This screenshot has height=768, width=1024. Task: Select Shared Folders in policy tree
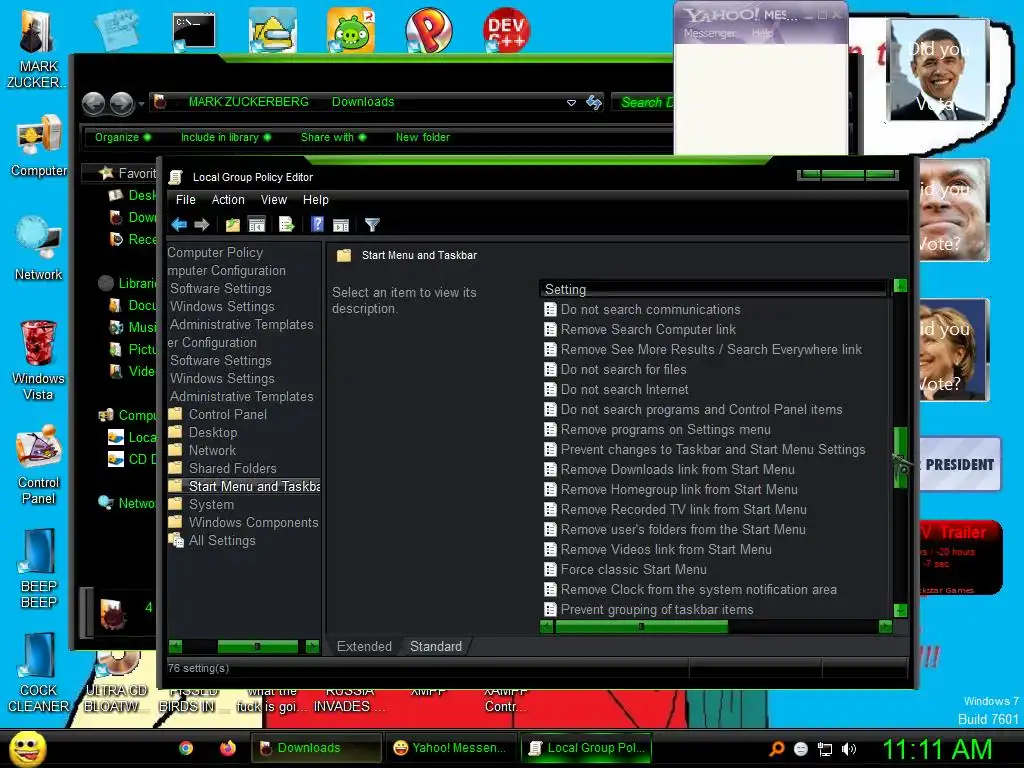click(x=232, y=468)
